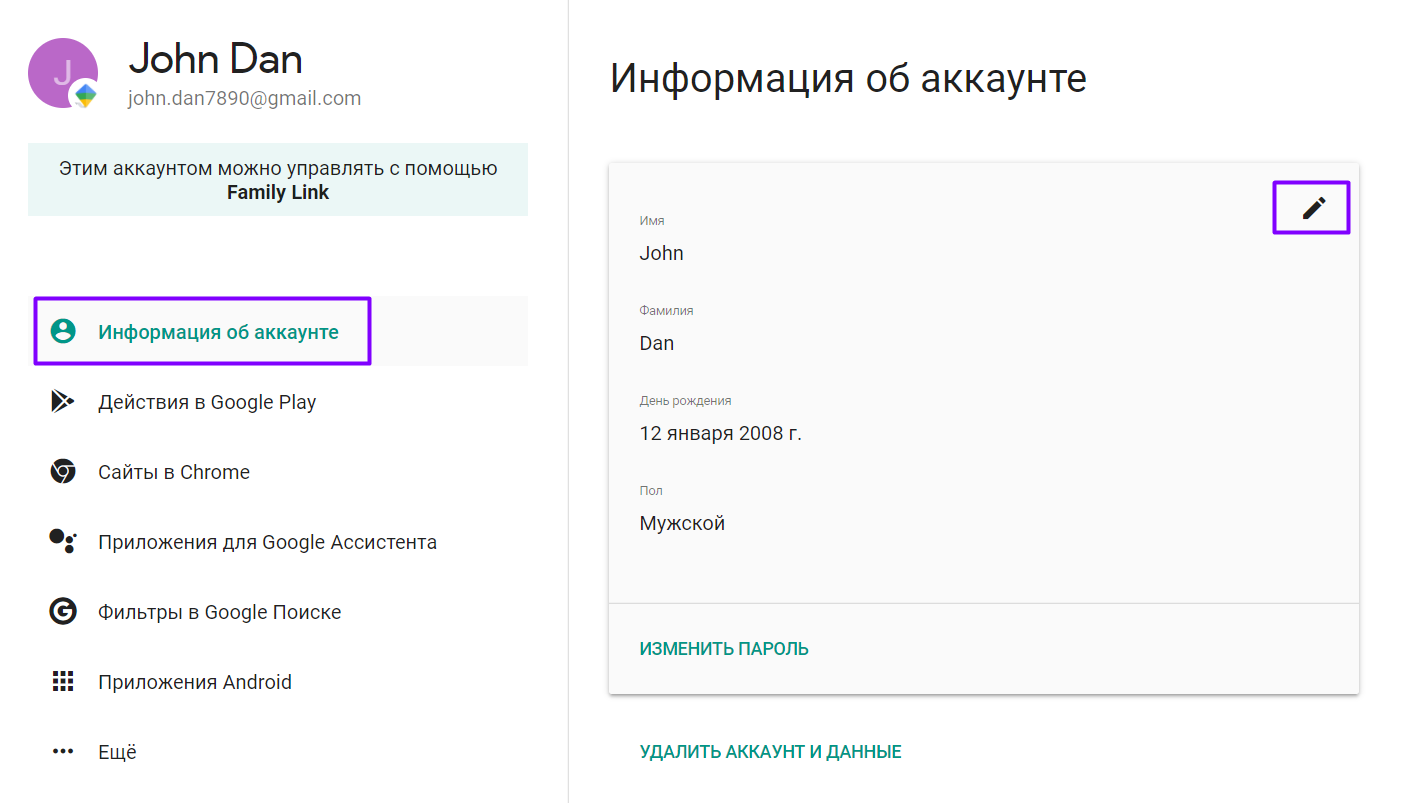The width and height of the screenshot is (1418, 803).
Task: Click the gender value Мужской
Action: coord(682,523)
